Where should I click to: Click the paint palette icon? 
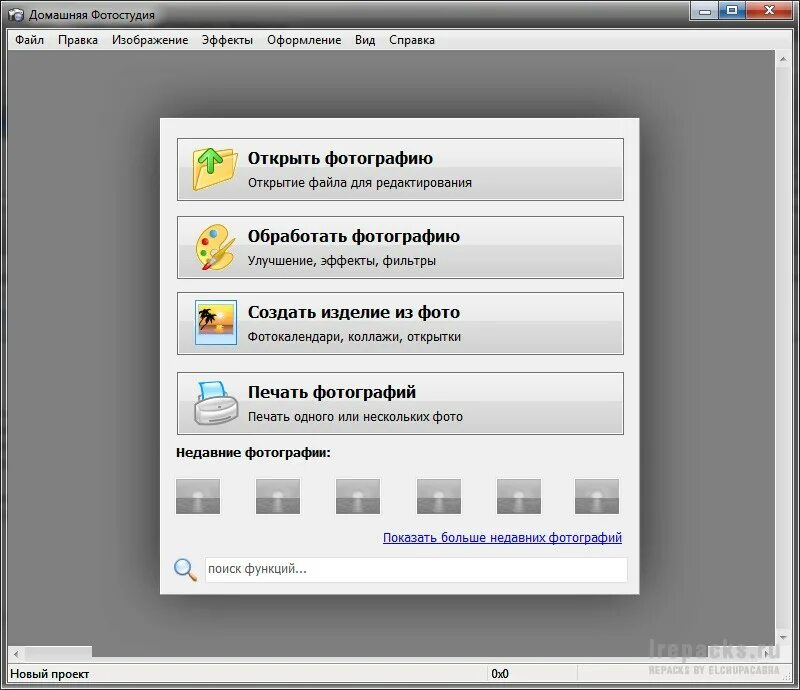(x=215, y=247)
